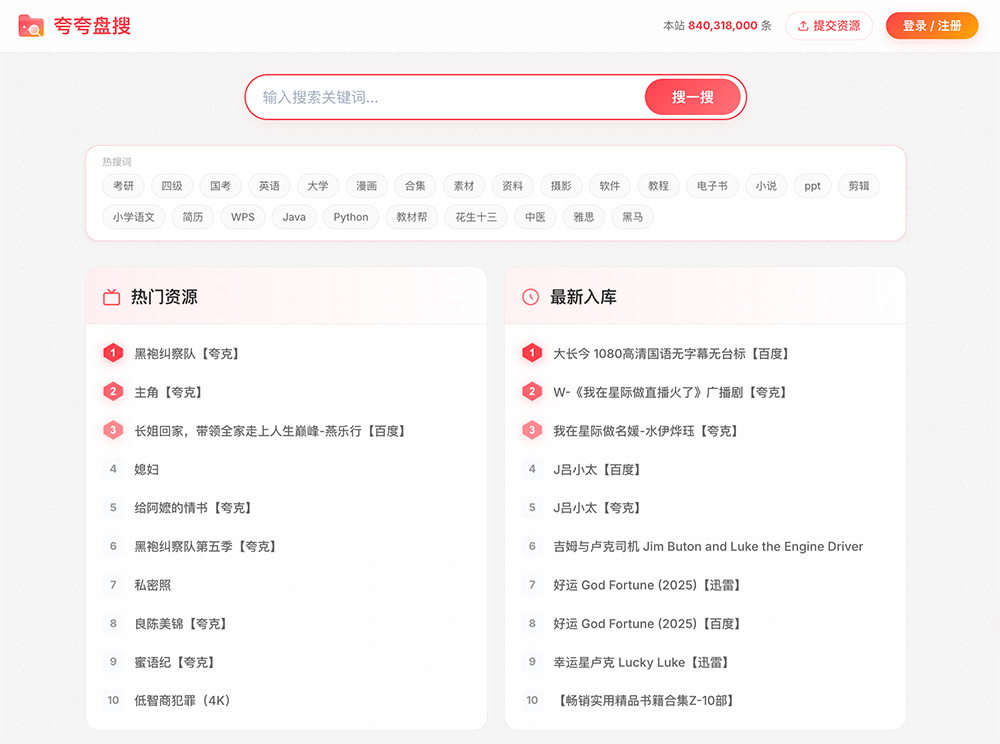
Task: Select the ppt hot search tag
Action: (x=812, y=186)
